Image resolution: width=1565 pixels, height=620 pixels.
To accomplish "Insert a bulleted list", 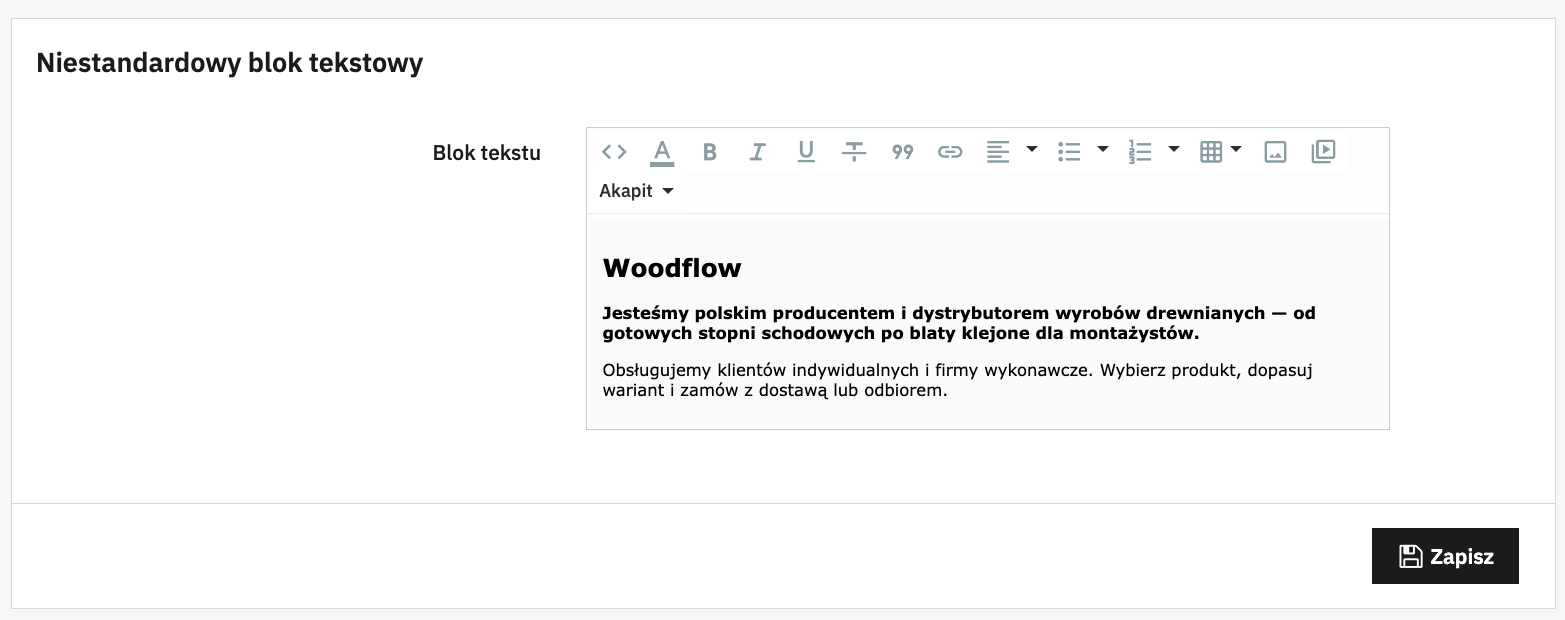I will click(1069, 152).
